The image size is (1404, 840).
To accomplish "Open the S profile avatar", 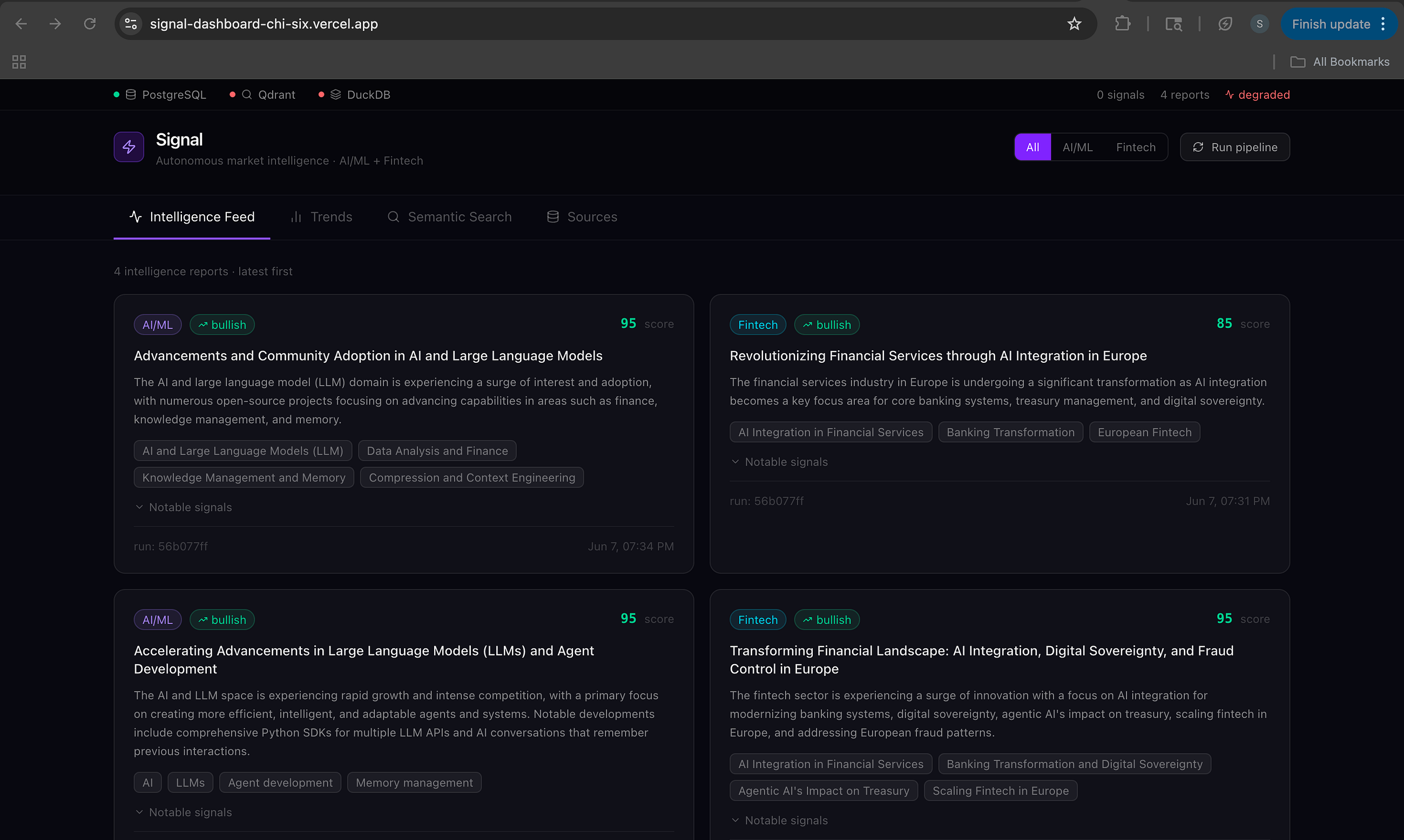I will point(1259,24).
